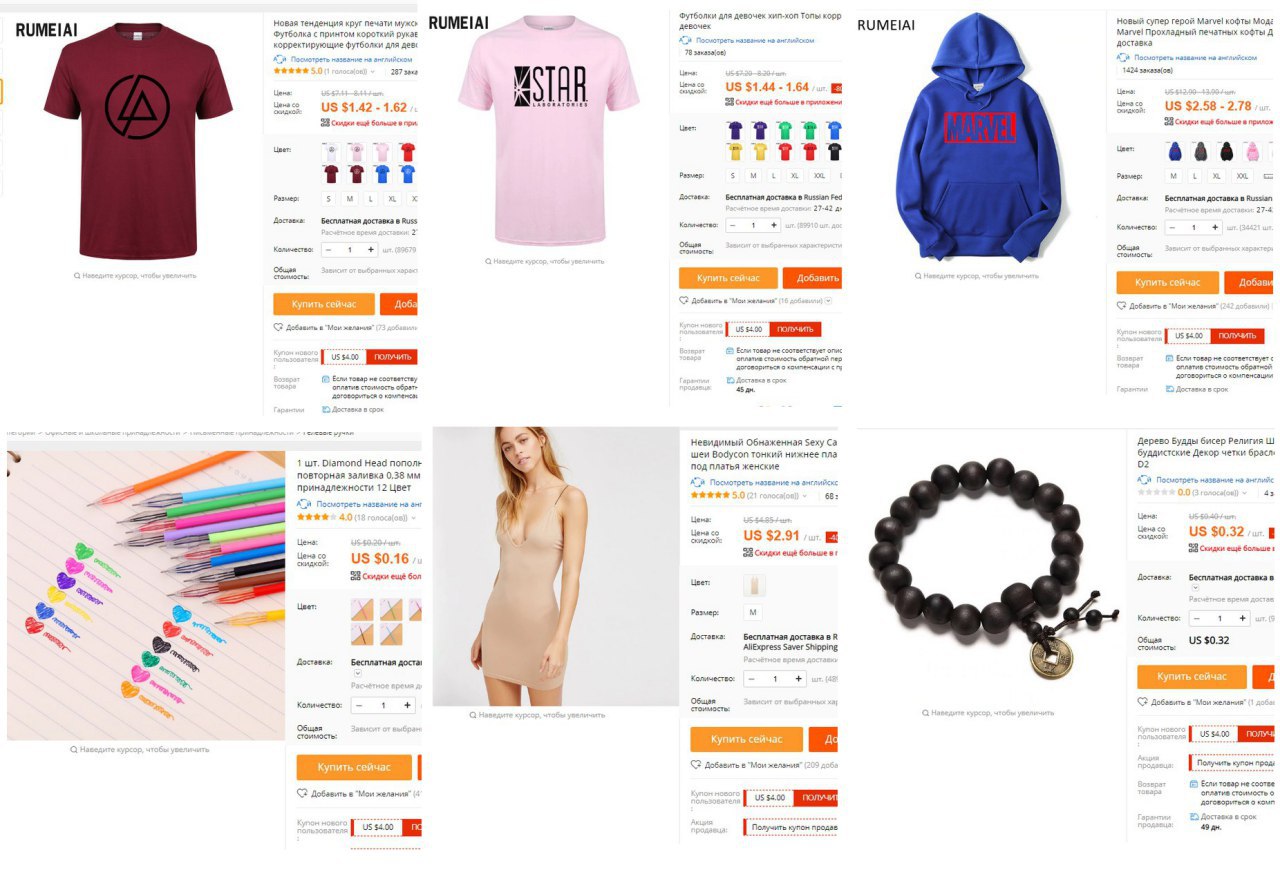This screenshot has height=881, width=1280.
Task: Click plus quantity icon for the gel pens
Action: [x=407, y=705]
